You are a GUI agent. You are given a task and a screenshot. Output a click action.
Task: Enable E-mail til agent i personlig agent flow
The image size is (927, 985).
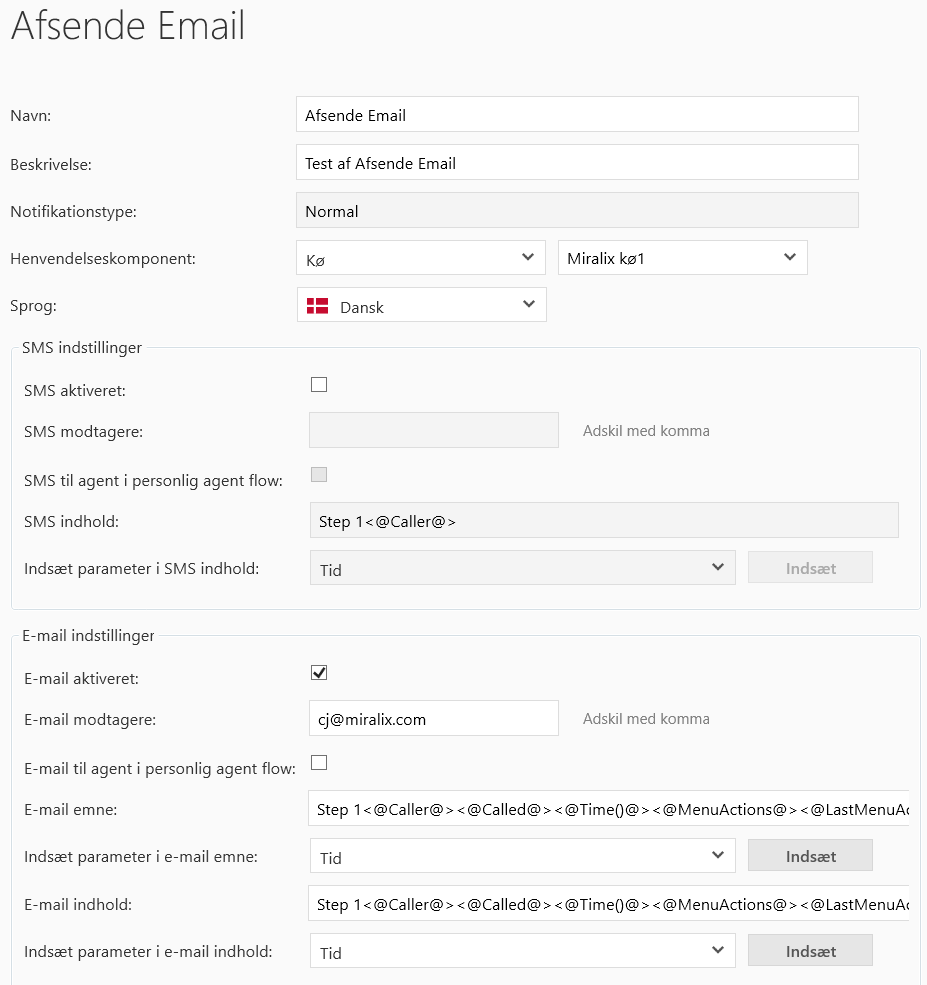pyautogui.click(x=319, y=763)
